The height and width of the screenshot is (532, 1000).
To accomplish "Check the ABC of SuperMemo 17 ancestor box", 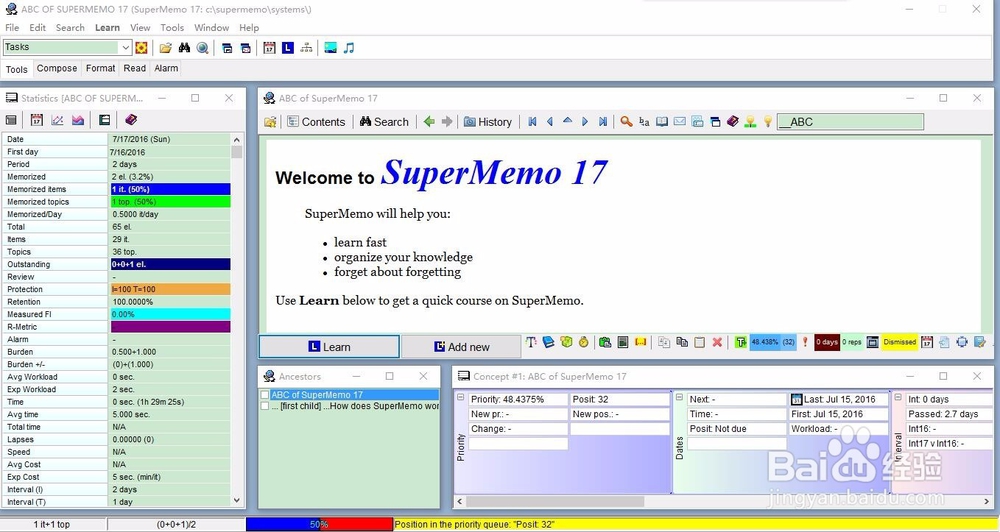I will point(265,395).
